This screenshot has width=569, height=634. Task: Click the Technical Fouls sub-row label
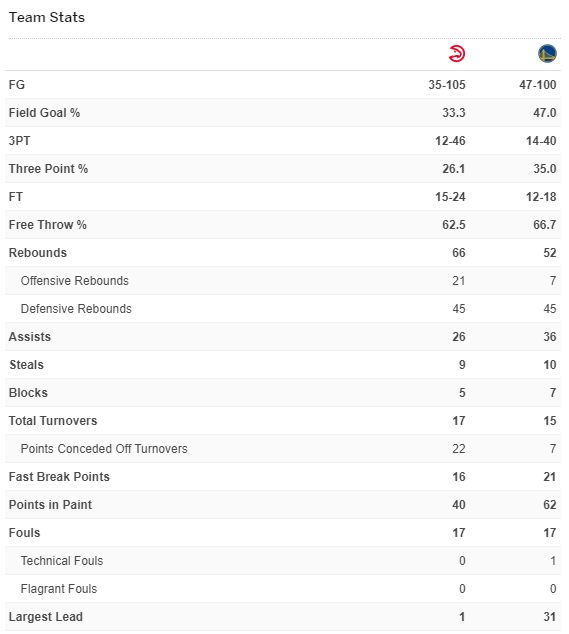(x=62, y=561)
